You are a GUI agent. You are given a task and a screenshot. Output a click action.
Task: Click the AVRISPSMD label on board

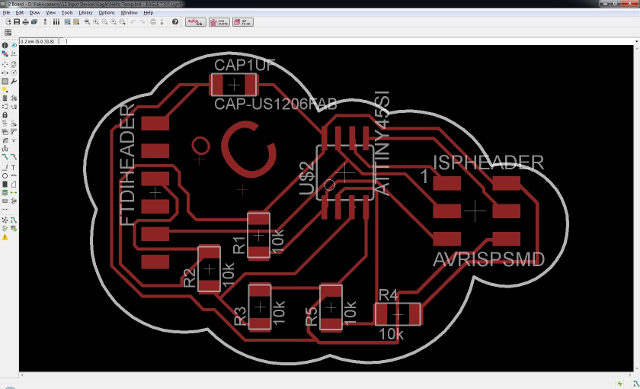489,259
